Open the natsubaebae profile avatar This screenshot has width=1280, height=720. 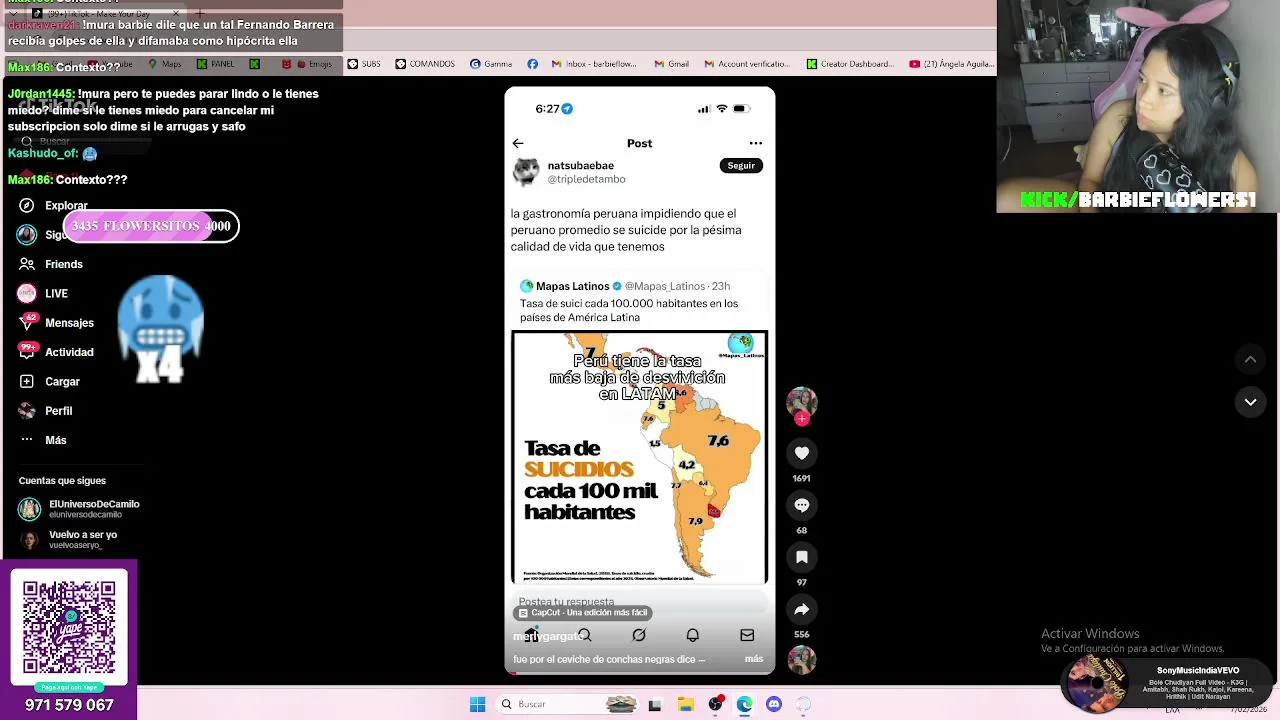[x=526, y=172]
